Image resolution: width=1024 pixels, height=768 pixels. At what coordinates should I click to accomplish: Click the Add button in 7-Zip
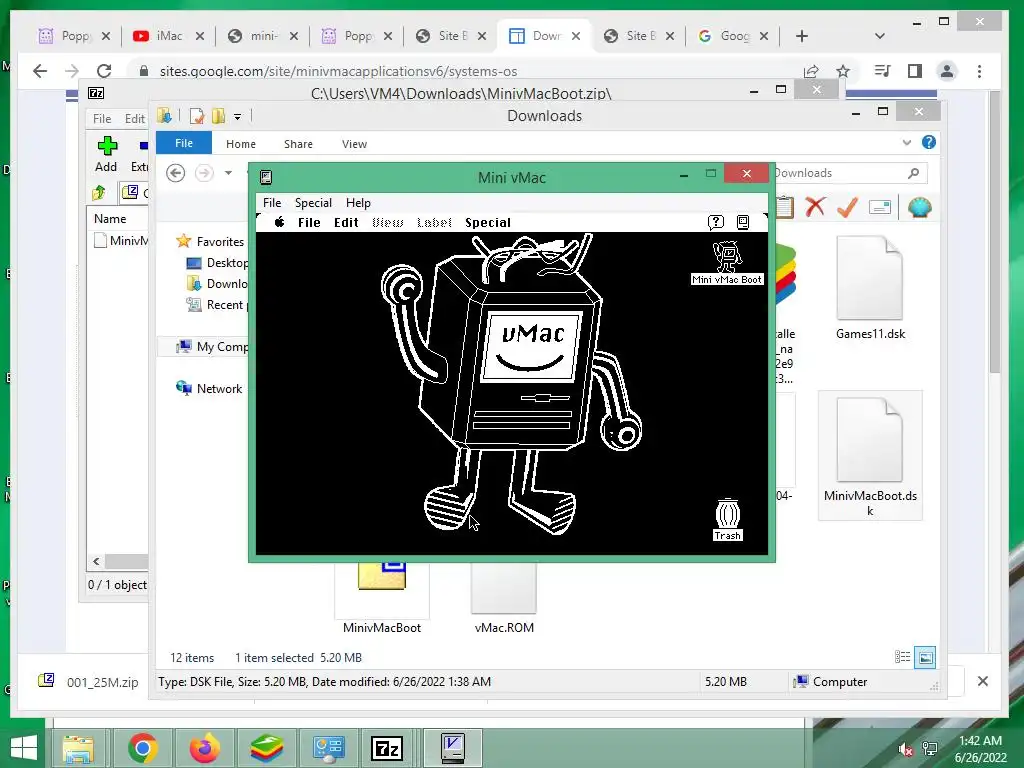click(x=106, y=153)
